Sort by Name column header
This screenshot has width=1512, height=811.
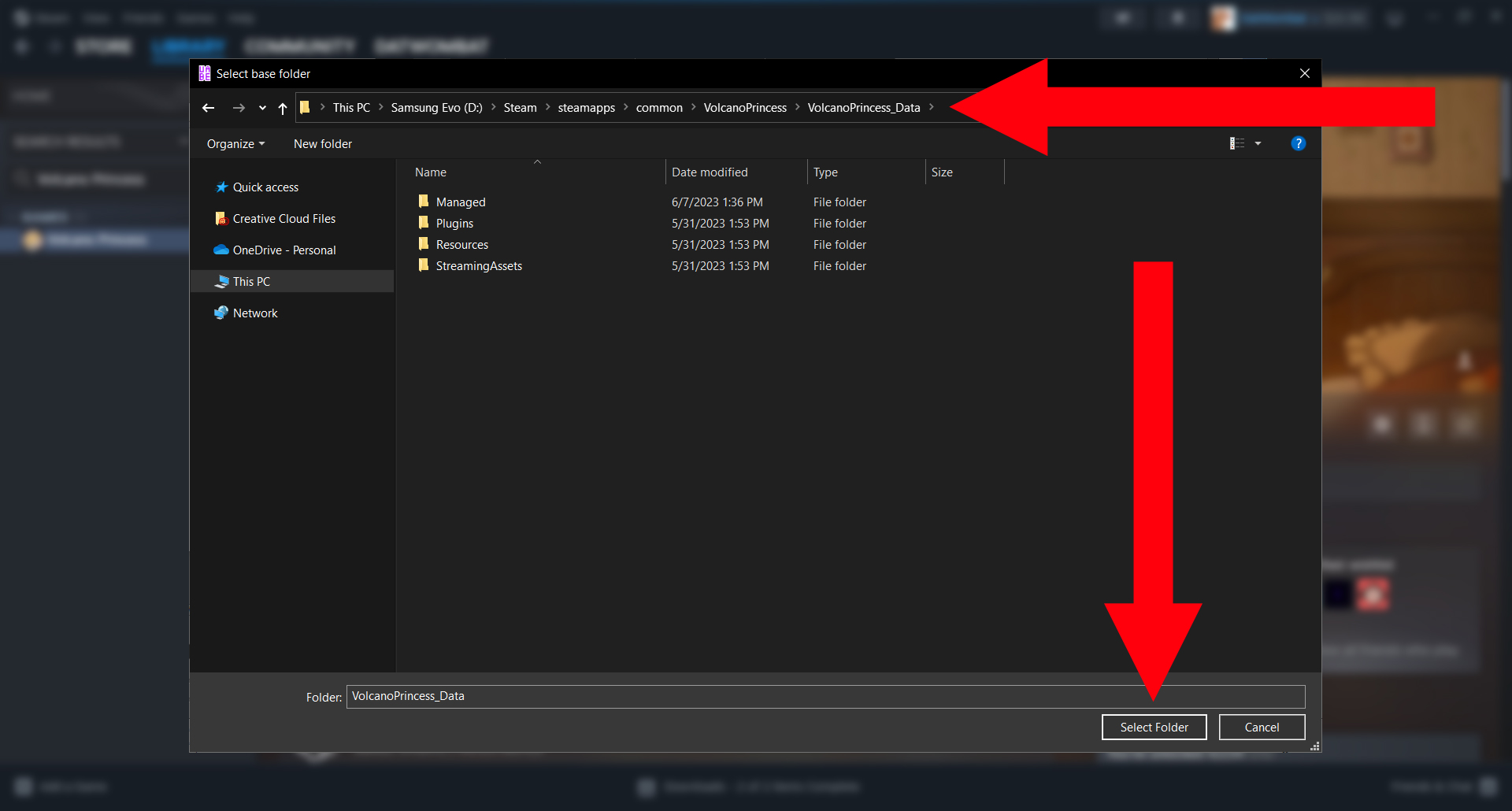click(x=431, y=172)
